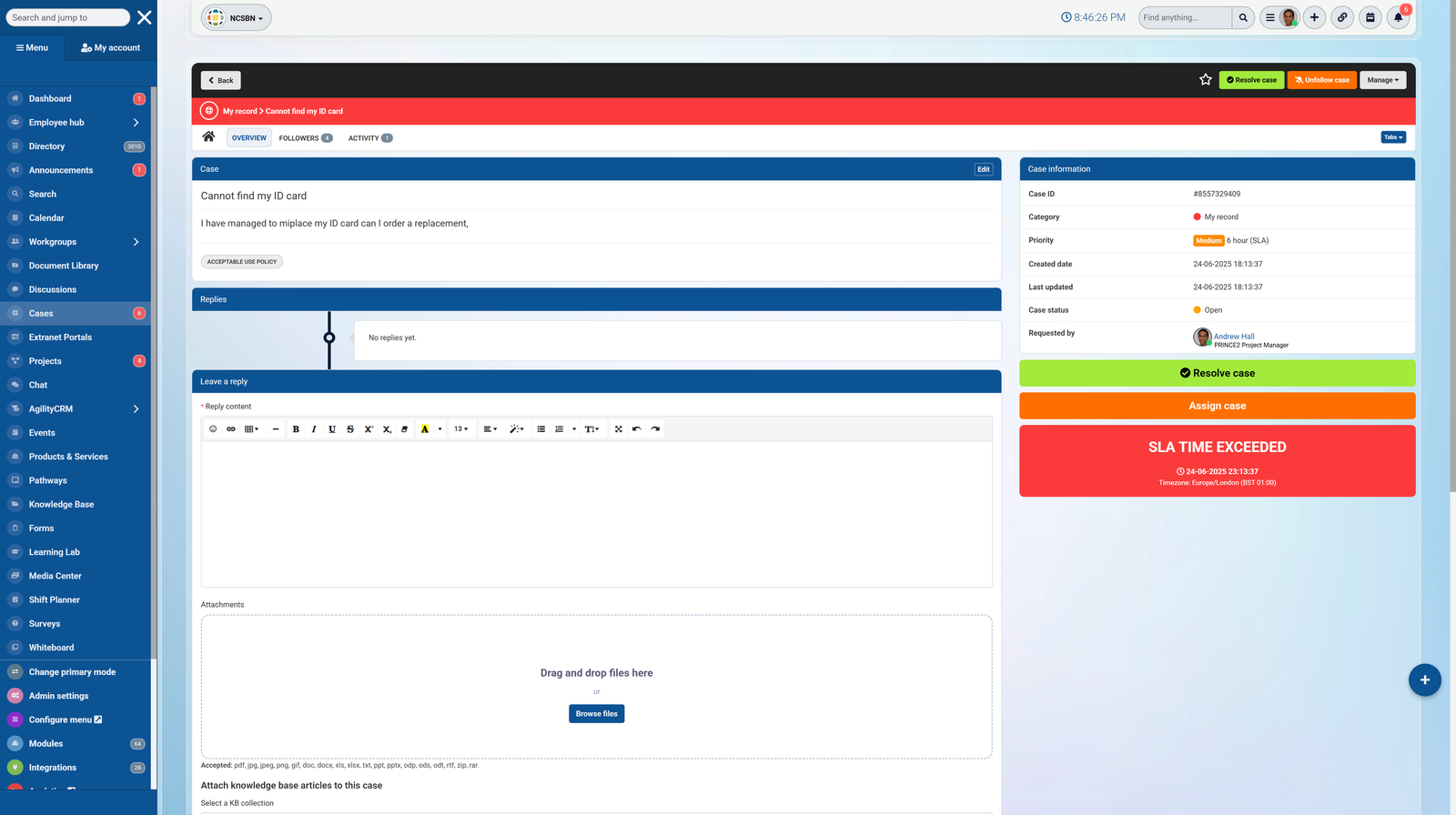Switch to the Followers tab

point(305,138)
